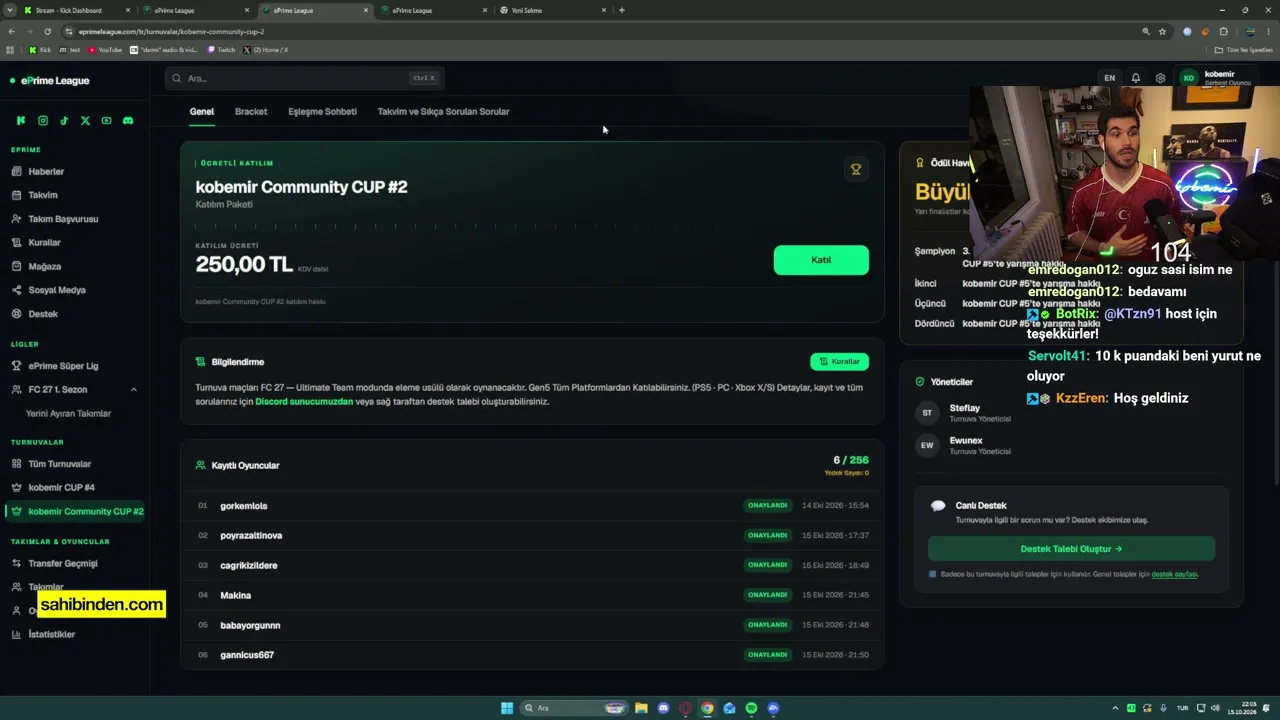Open Haberler in the sidebar
The width and height of the screenshot is (1280, 720).
click(46, 172)
